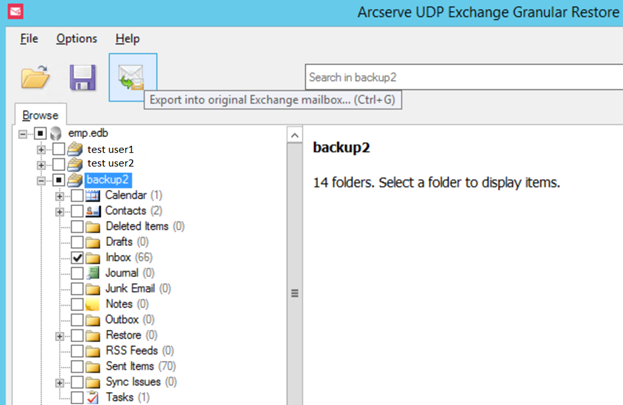Image resolution: width=623 pixels, height=405 pixels.
Task: Expand the Sync Issues folder
Action: tap(59, 383)
